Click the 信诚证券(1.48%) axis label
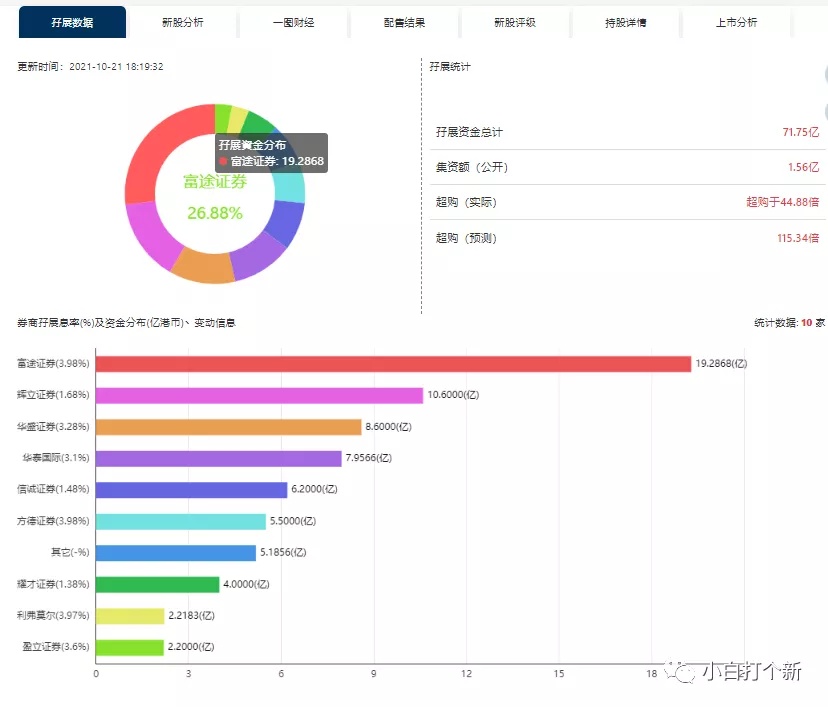Screen dimensions: 828x707 [x=53, y=489]
